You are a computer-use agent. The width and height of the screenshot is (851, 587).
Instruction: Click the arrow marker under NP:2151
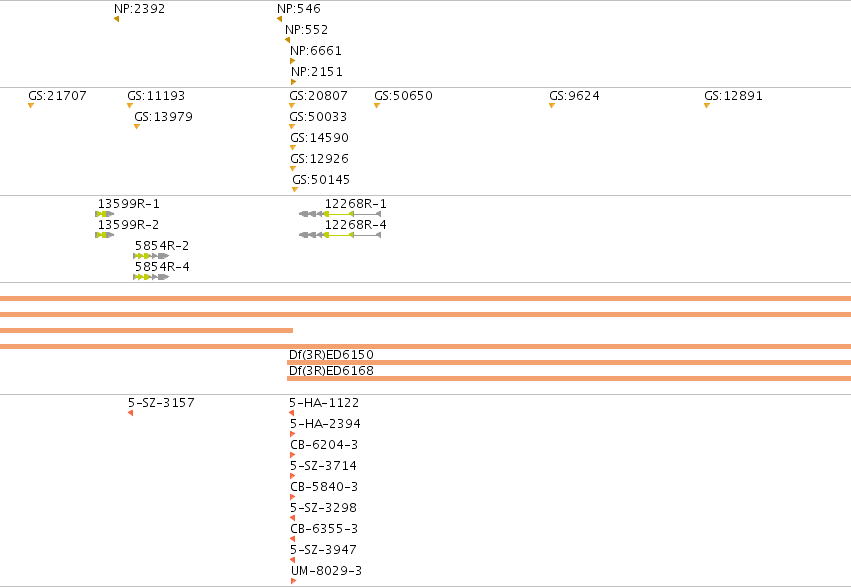click(x=294, y=82)
